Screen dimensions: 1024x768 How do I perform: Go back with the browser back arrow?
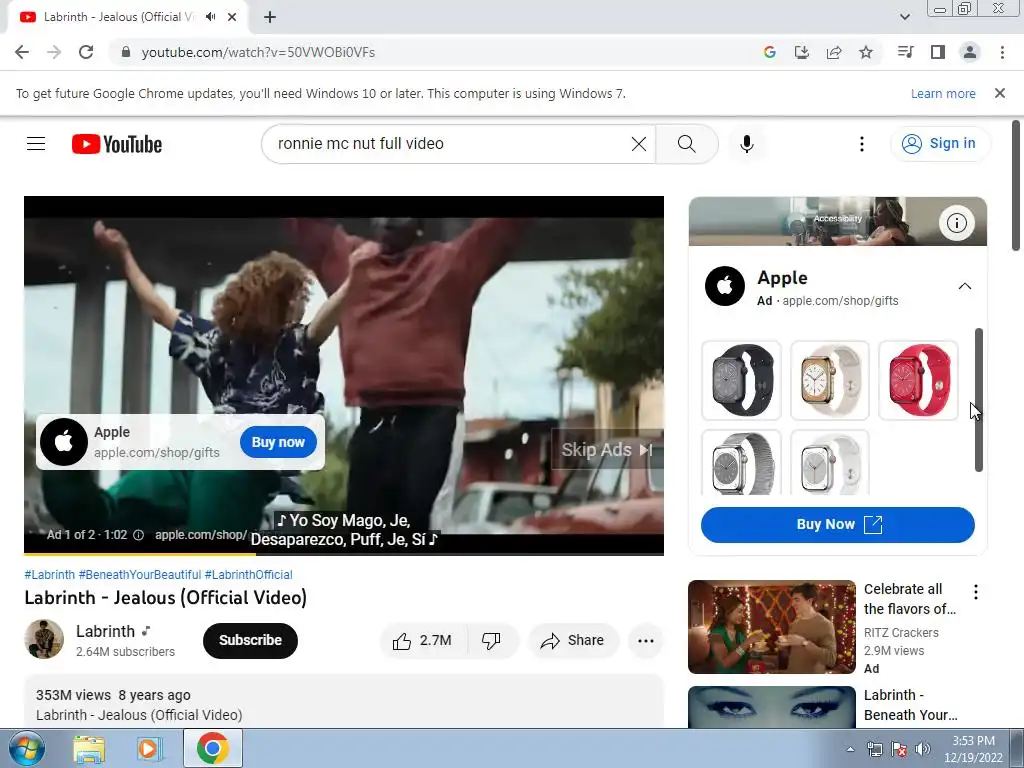click(22, 52)
